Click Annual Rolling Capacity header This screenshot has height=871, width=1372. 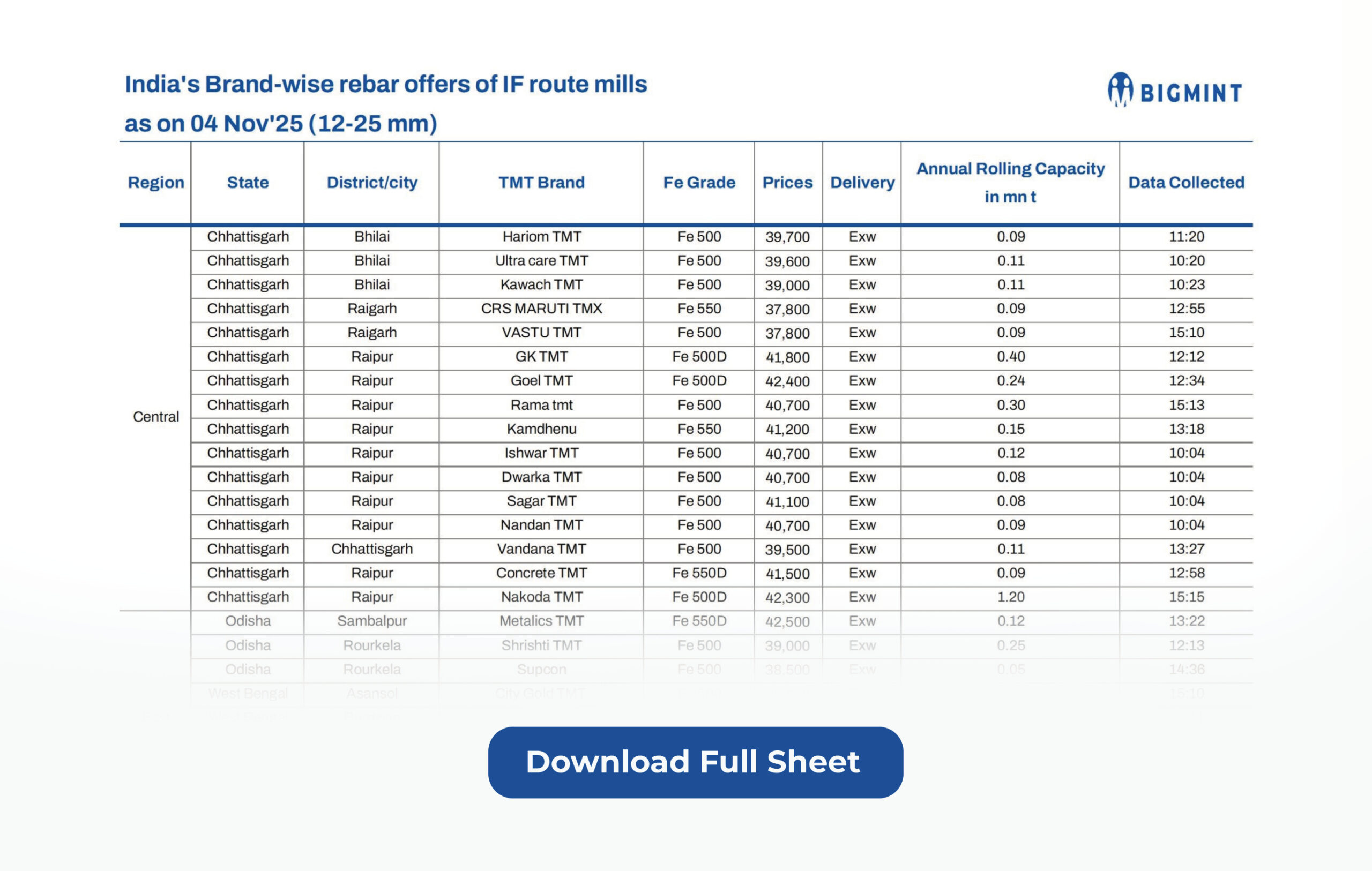click(x=1010, y=182)
